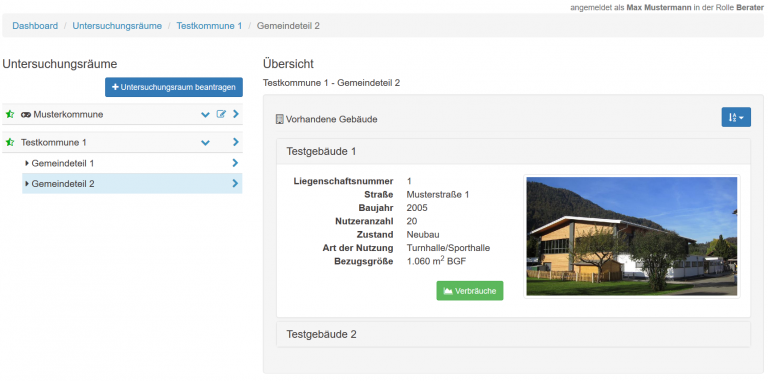Toggle favorite star for Testkommune 1
The image size is (768, 381).
[x=10, y=143]
